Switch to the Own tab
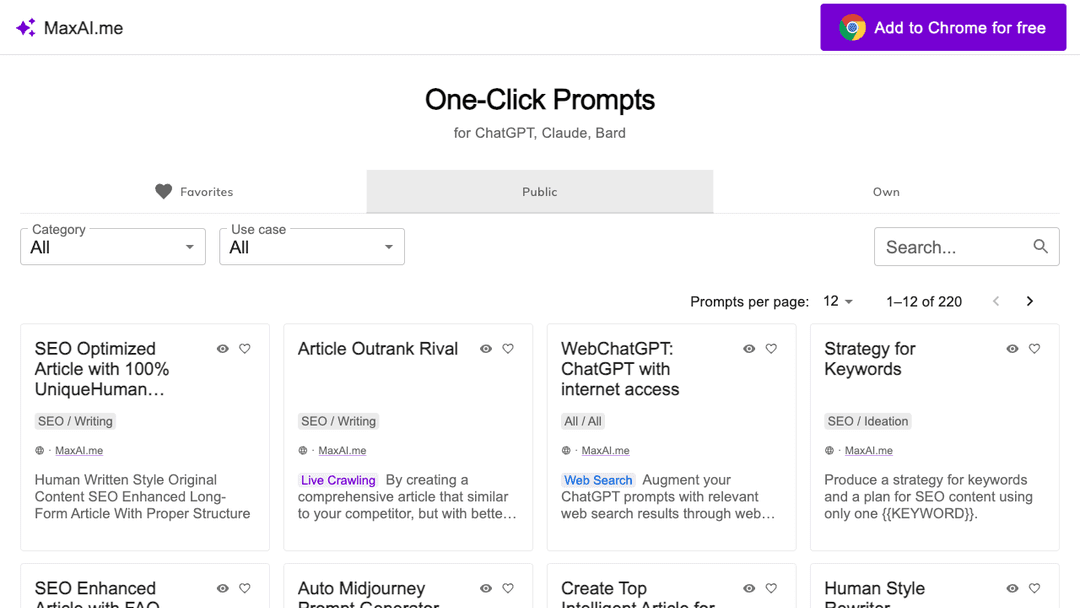The image size is (1080, 608). tap(886, 191)
